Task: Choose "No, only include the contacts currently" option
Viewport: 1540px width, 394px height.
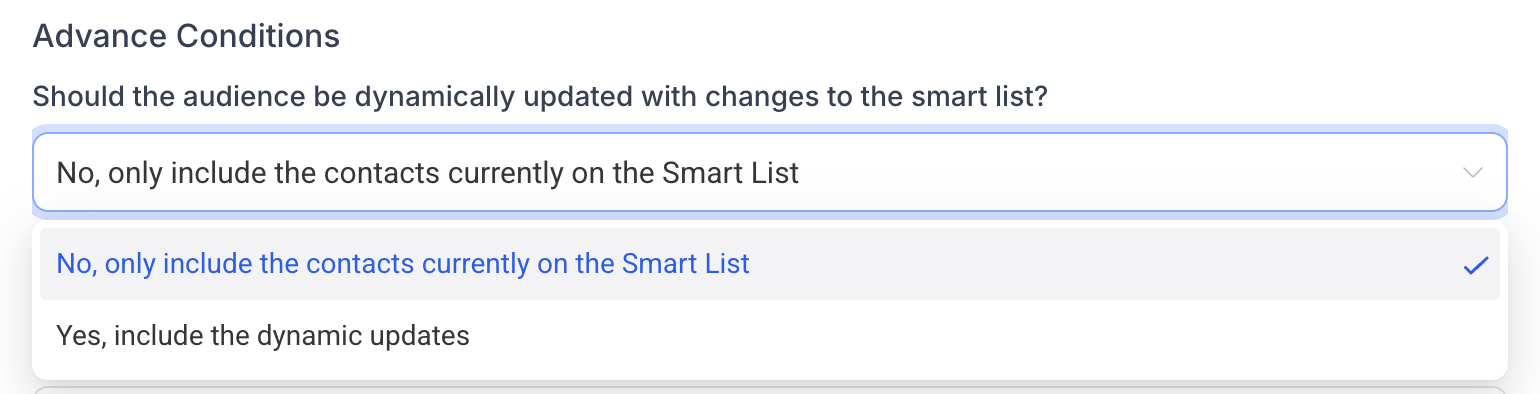Action: pos(770,264)
